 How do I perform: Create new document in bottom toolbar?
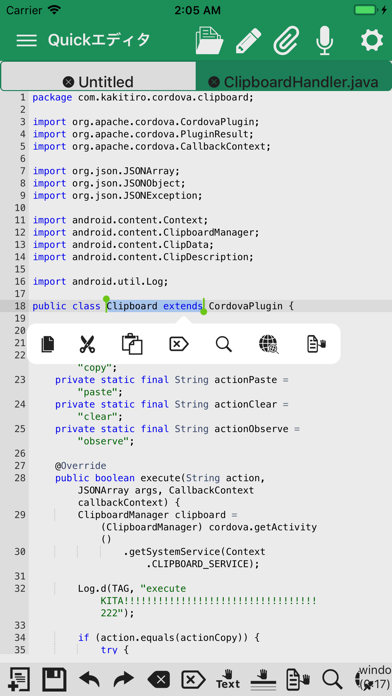[19, 680]
